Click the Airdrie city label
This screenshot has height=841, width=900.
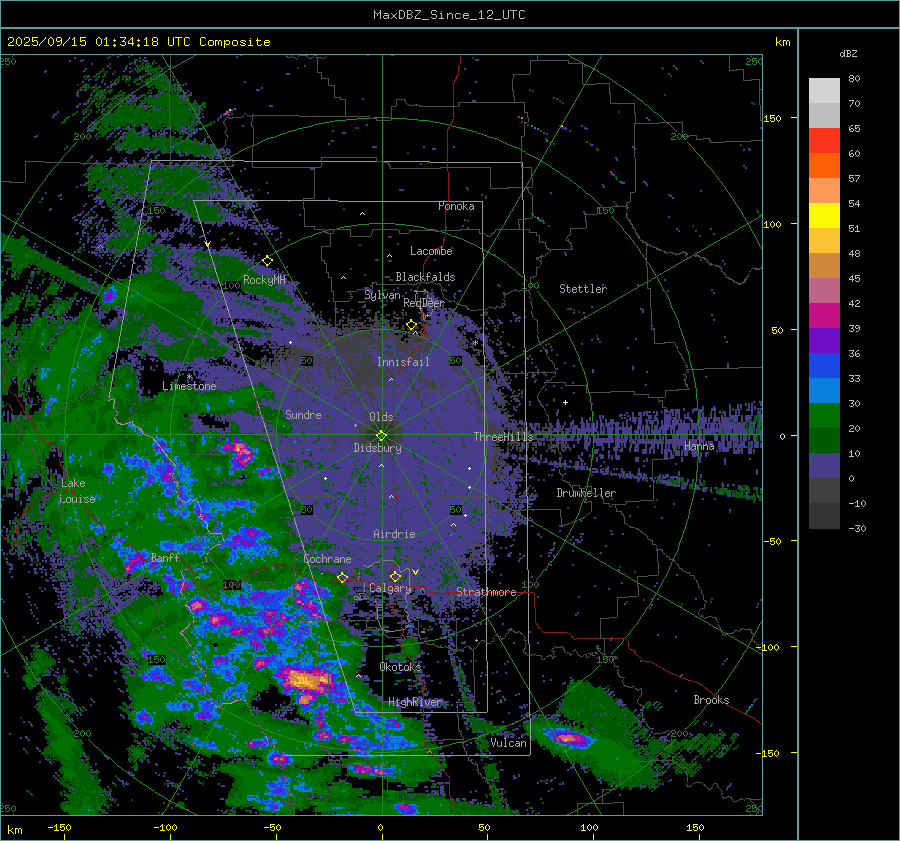[394, 534]
